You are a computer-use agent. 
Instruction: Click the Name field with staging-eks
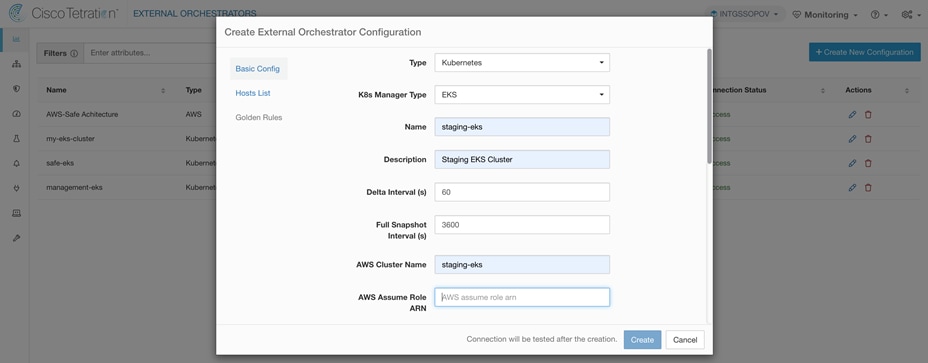(x=522, y=127)
